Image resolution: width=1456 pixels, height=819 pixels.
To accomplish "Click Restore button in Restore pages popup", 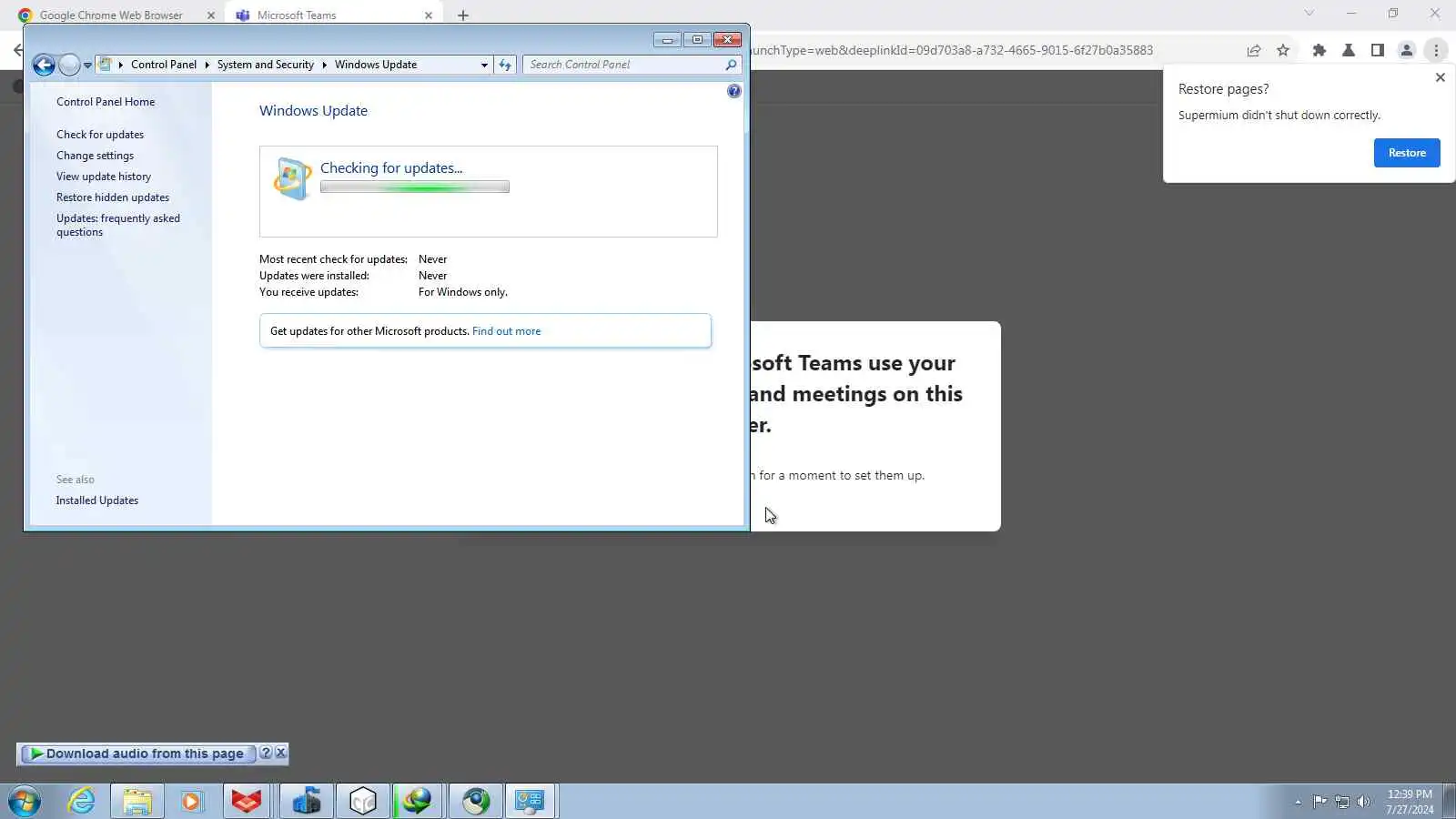I will [1407, 153].
